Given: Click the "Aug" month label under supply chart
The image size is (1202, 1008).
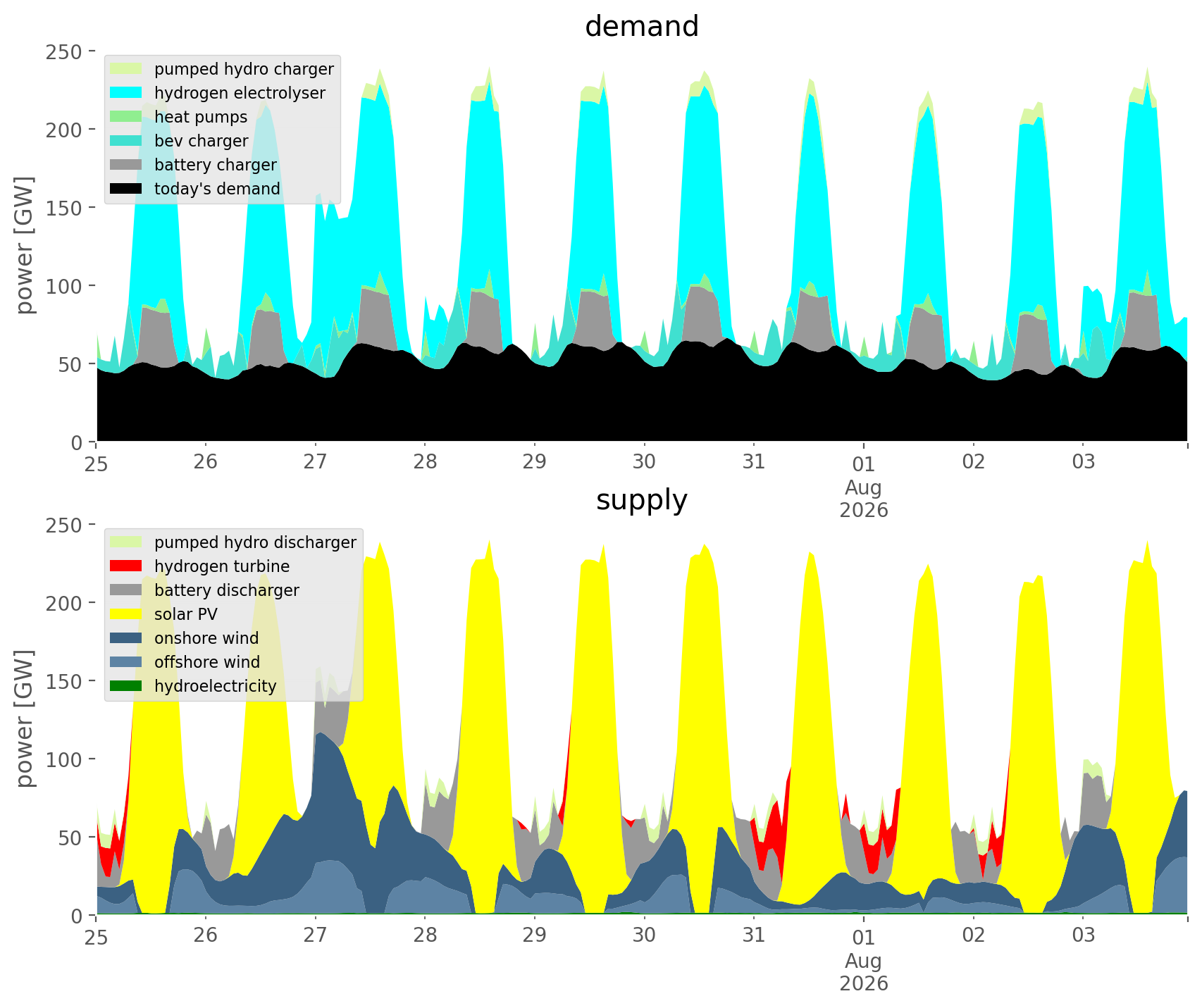Looking at the screenshot, I should (x=864, y=961).
